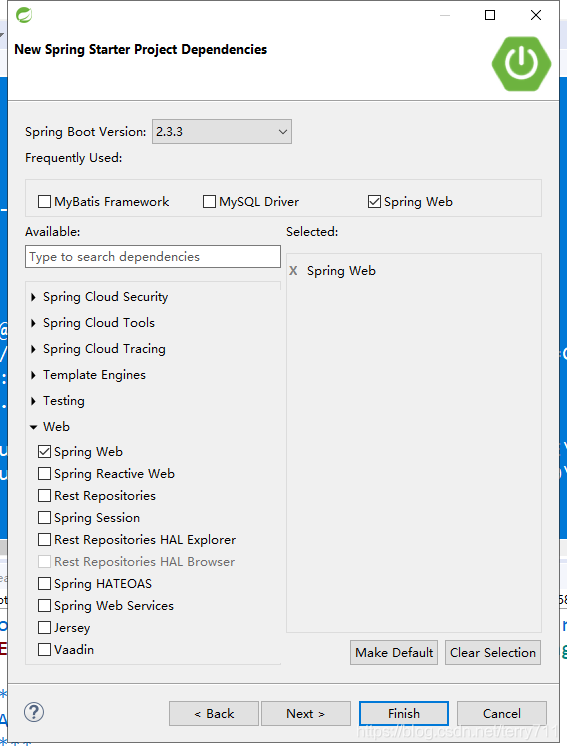Tick the Spring Reactive Web checkbox

click(x=44, y=474)
